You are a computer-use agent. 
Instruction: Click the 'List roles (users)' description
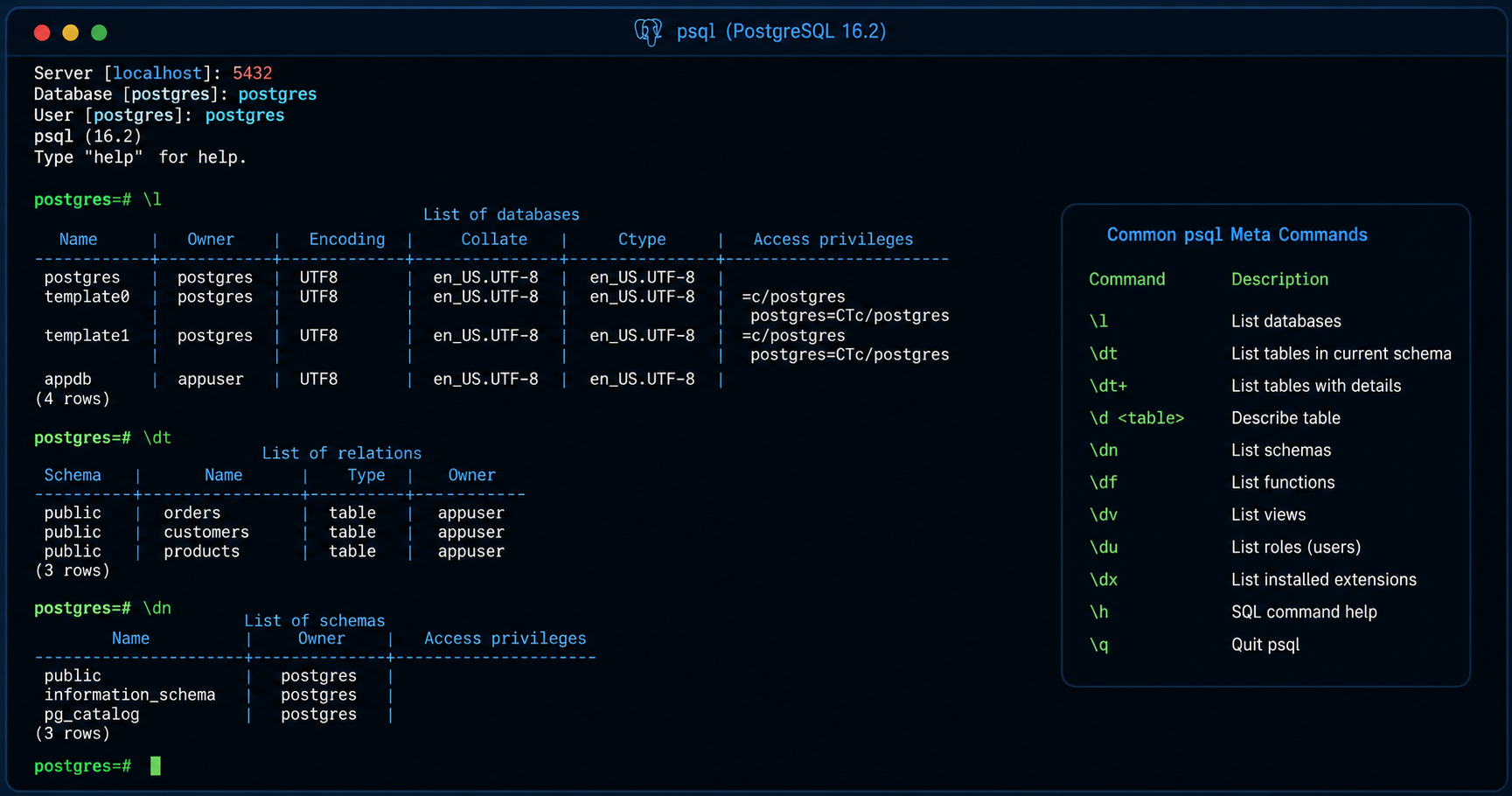1296,548
